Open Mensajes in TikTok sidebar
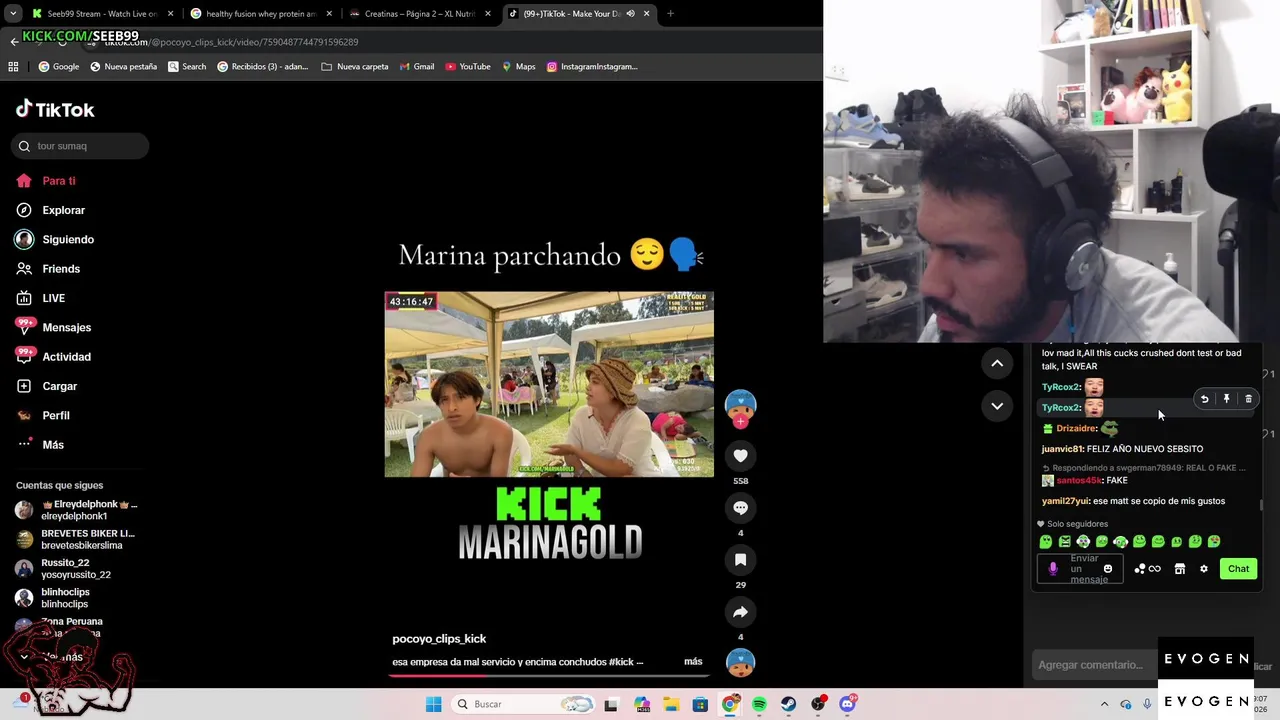Viewport: 1280px width, 720px height. pyautogui.click(x=53, y=327)
